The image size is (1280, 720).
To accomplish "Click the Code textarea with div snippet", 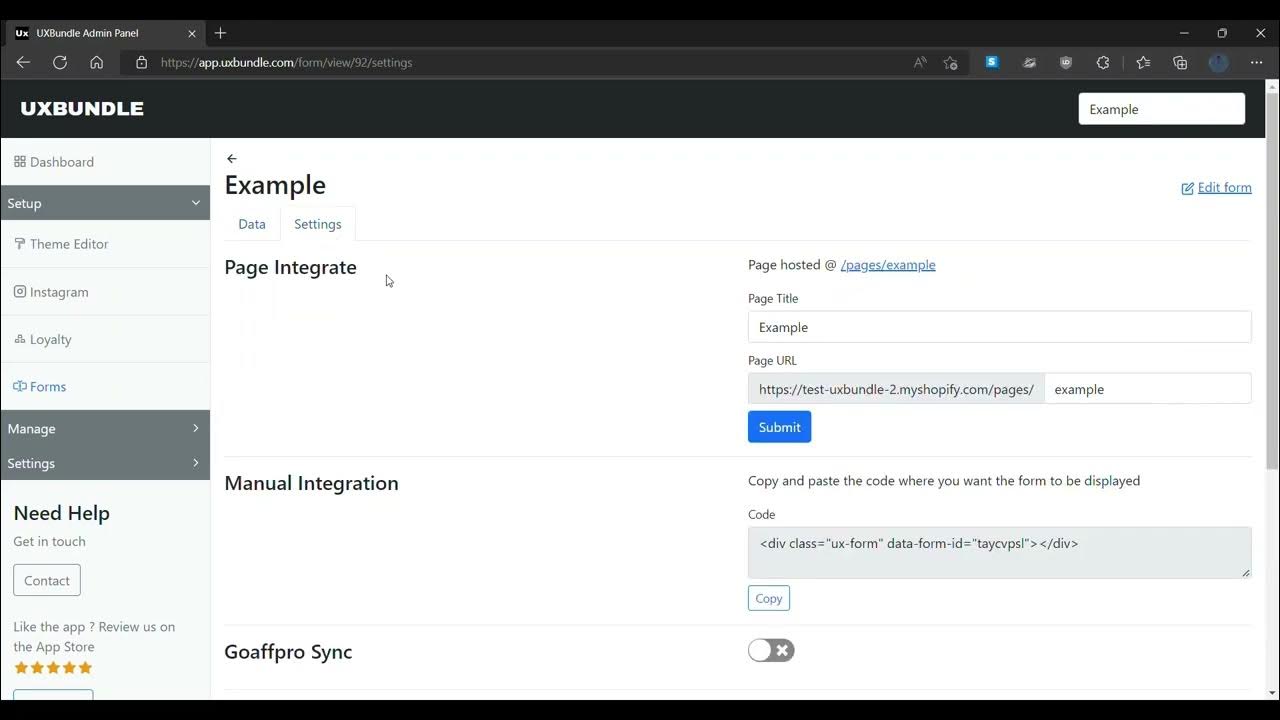I will coord(1000,553).
